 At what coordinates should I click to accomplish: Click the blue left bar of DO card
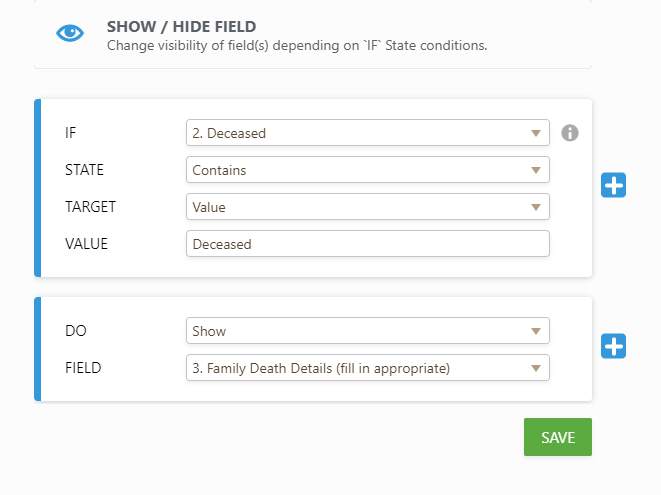(x=38, y=349)
